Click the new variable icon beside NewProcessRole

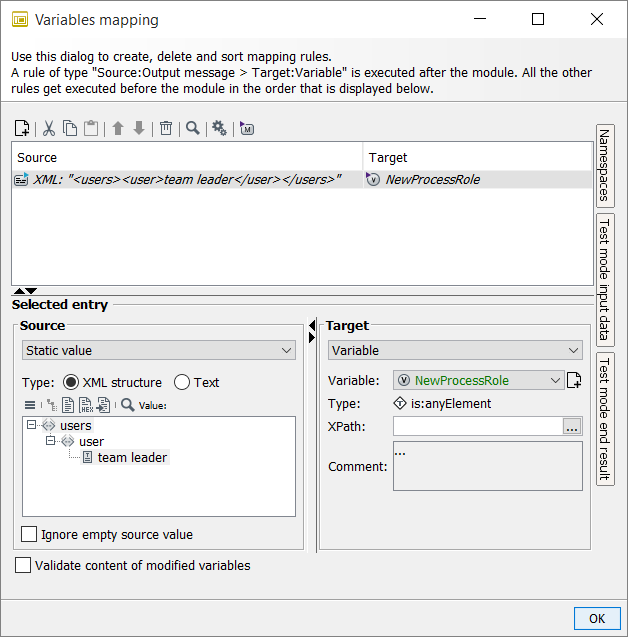(574, 380)
